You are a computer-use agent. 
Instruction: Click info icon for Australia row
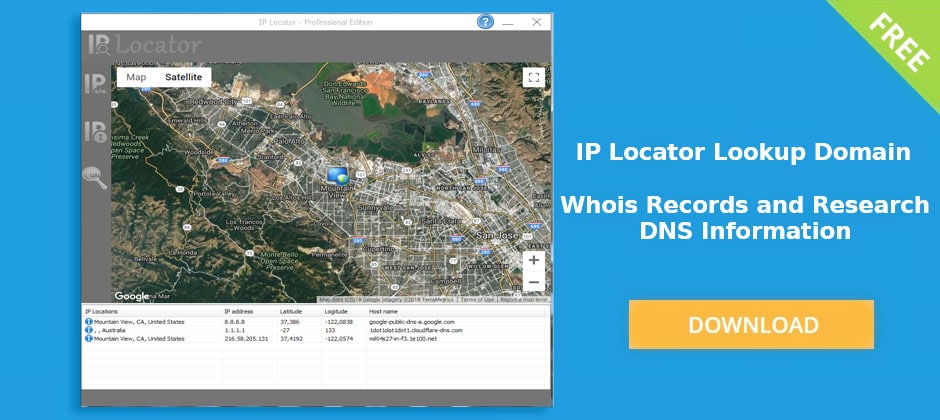point(89,330)
